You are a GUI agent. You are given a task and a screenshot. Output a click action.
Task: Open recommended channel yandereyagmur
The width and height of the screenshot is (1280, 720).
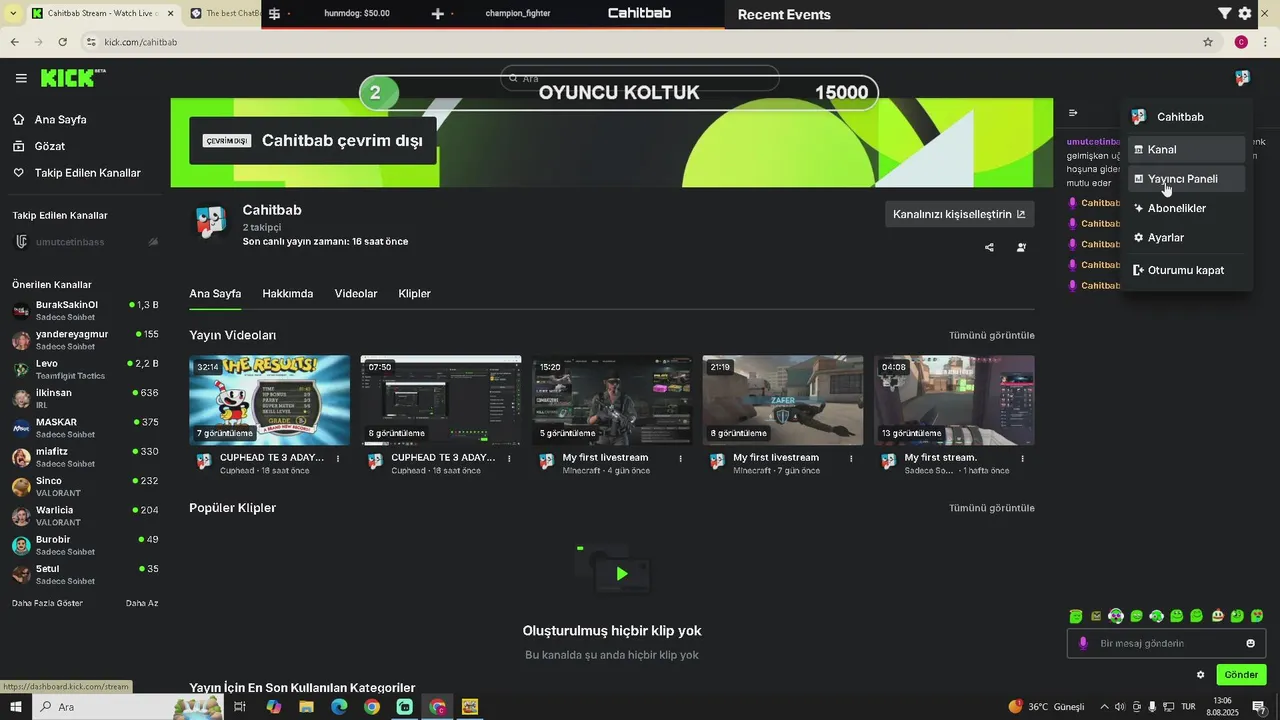tap(84, 339)
